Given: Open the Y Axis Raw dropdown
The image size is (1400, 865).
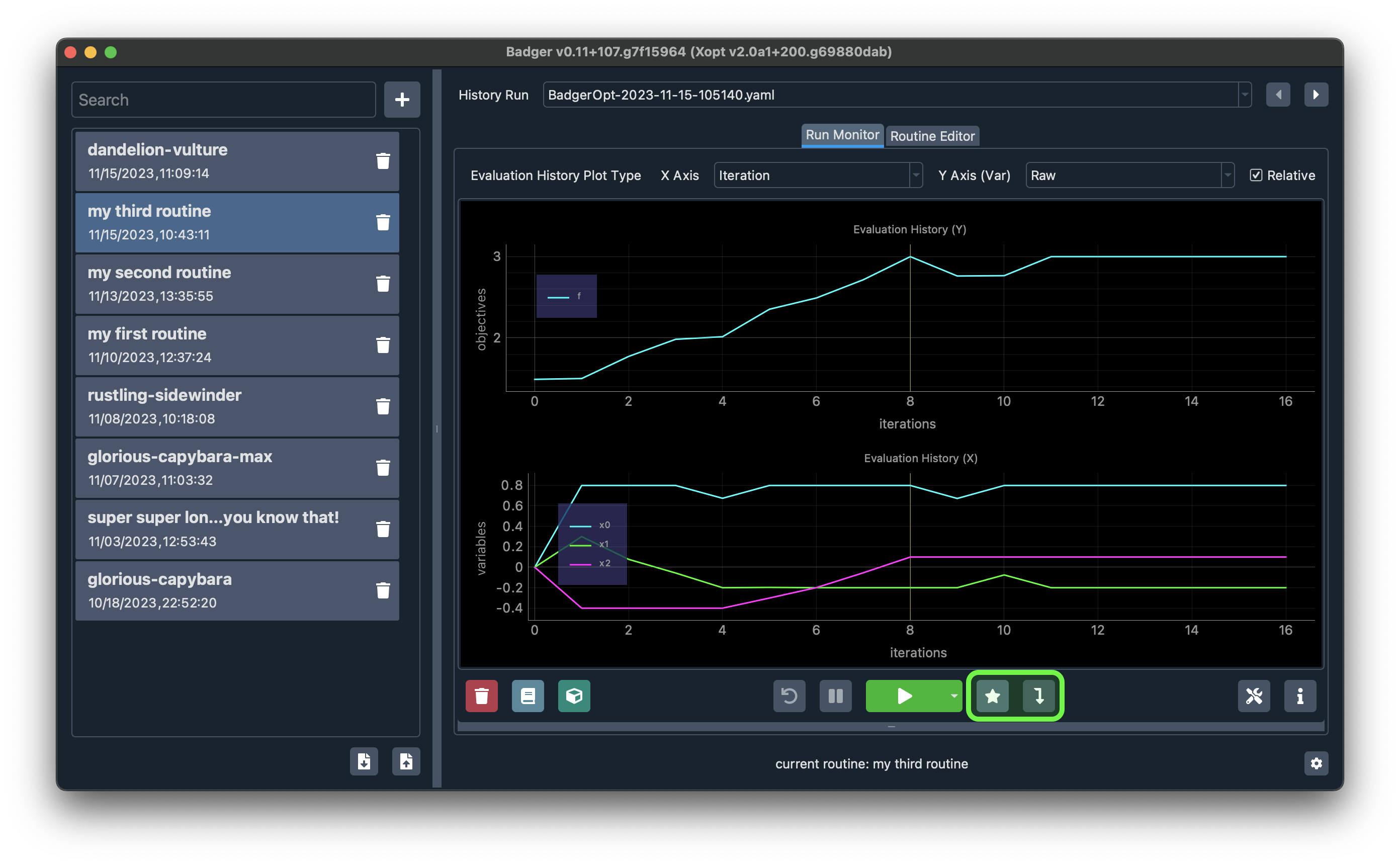Looking at the screenshot, I should pos(1130,175).
